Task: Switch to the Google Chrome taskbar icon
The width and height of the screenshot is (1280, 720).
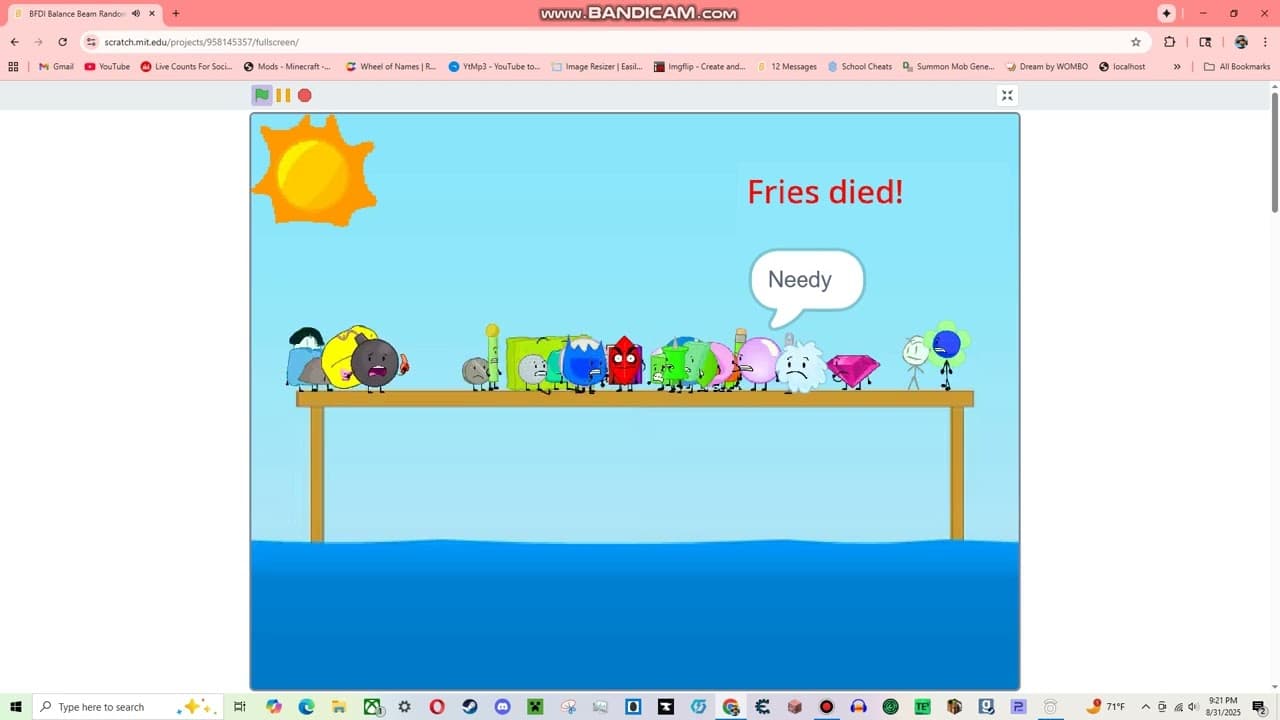Action: point(731,707)
